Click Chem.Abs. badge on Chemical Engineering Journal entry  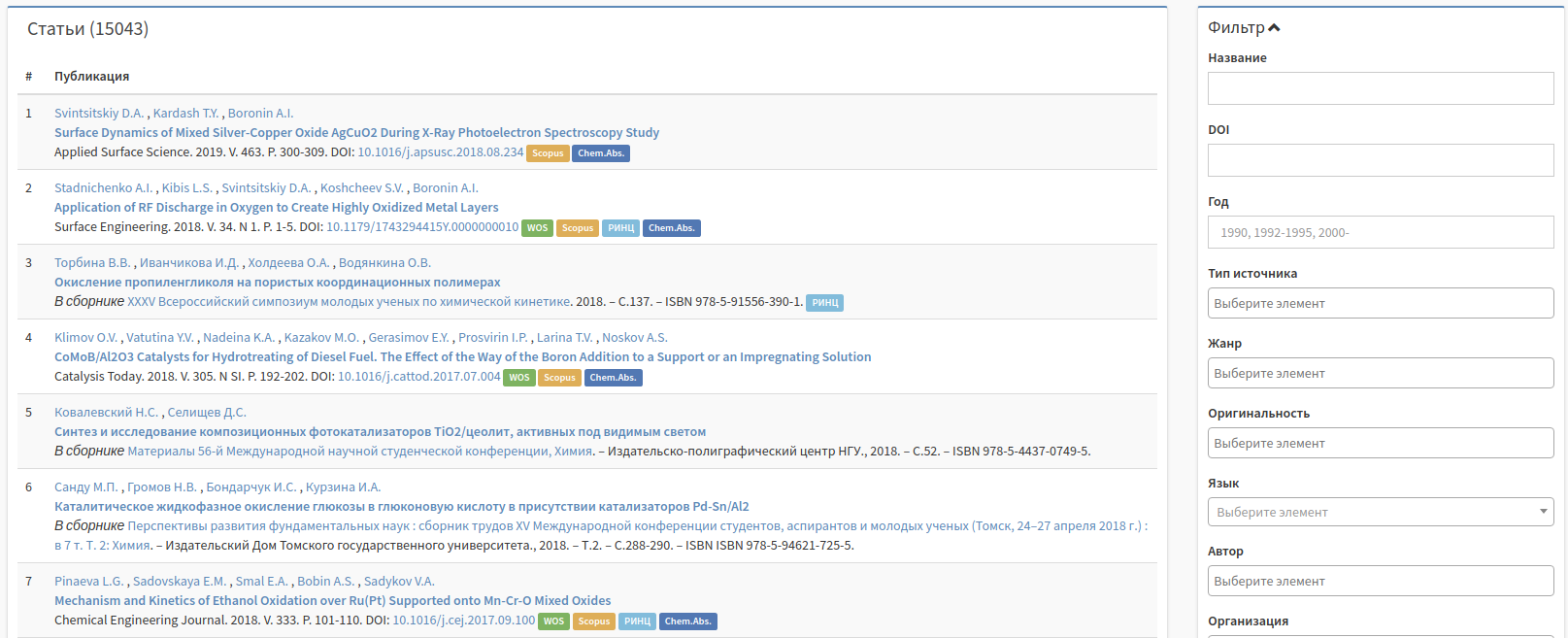(x=687, y=621)
